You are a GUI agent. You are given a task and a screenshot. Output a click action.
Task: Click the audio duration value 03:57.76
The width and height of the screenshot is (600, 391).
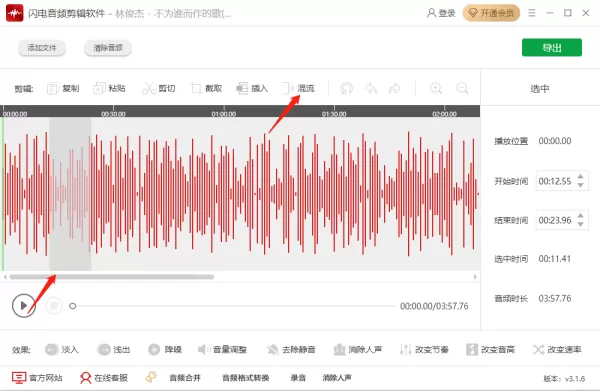(x=555, y=298)
